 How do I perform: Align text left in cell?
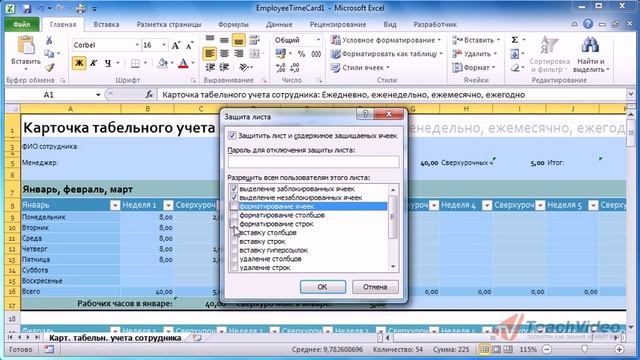click(210, 53)
